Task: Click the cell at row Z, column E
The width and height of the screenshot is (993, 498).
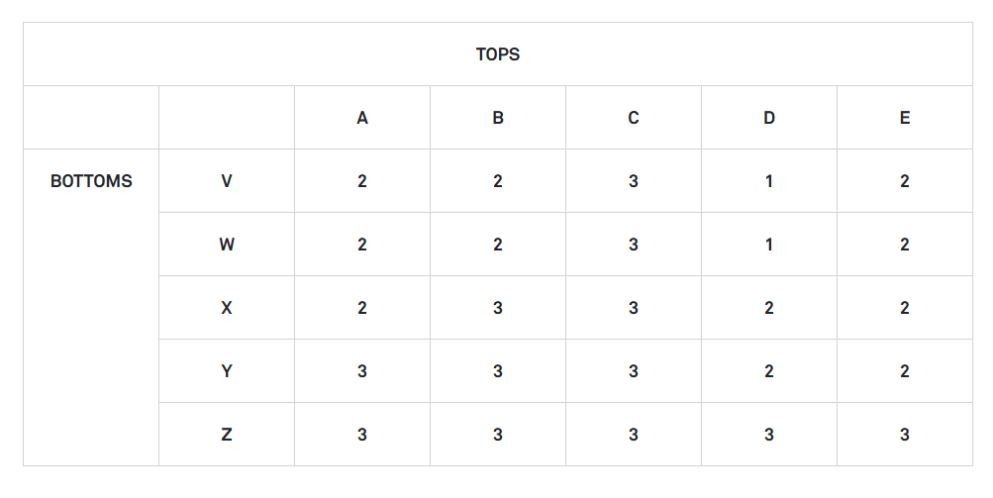Action: [x=904, y=435]
